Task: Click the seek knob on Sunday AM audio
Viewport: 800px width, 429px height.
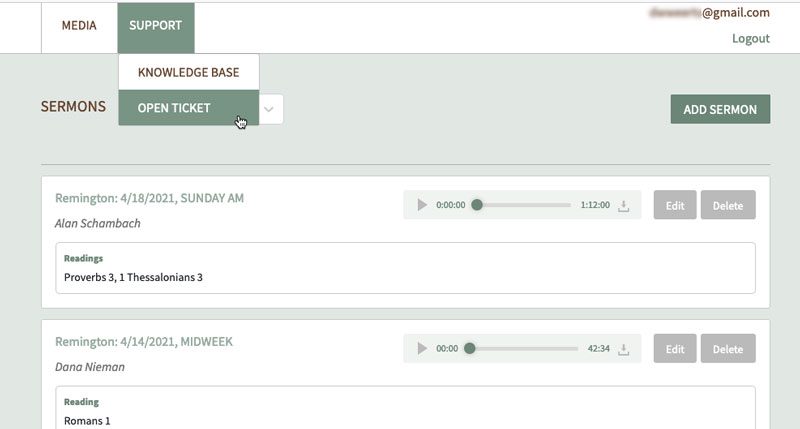Action: tap(477, 205)
